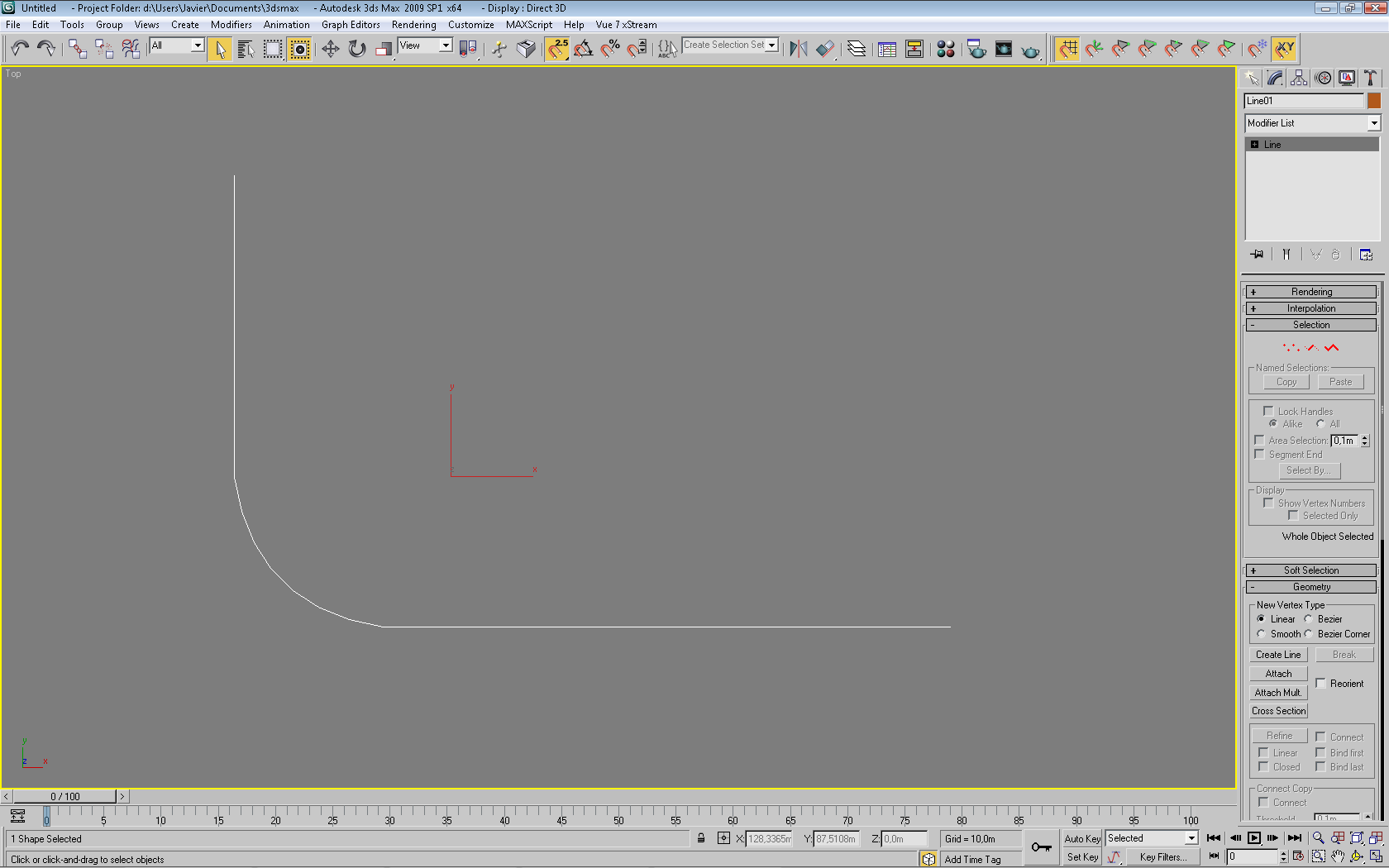This screenshot has width=1389, height=868.
Task: Open the Customize menu
Action: tap(471, 25)
